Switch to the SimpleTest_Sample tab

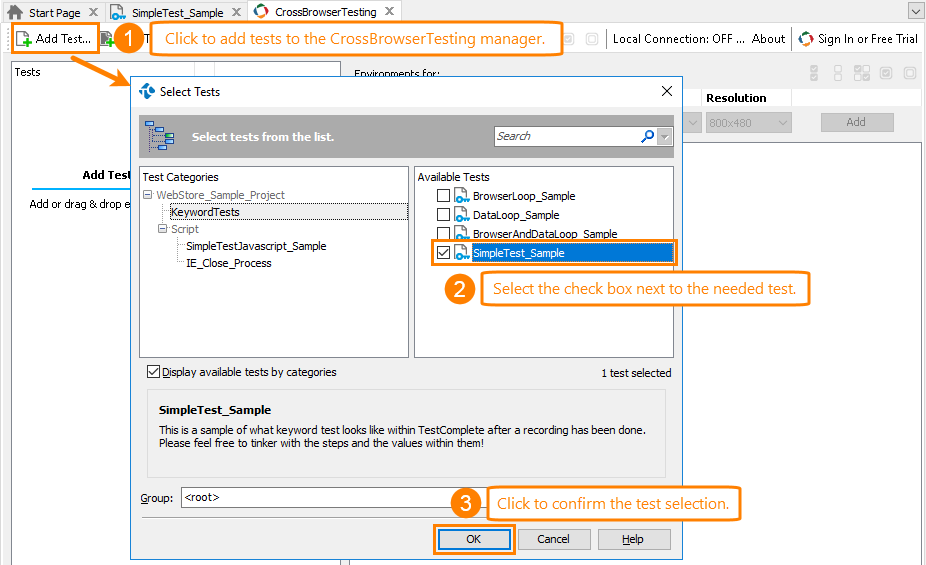(x=177, y=12)
